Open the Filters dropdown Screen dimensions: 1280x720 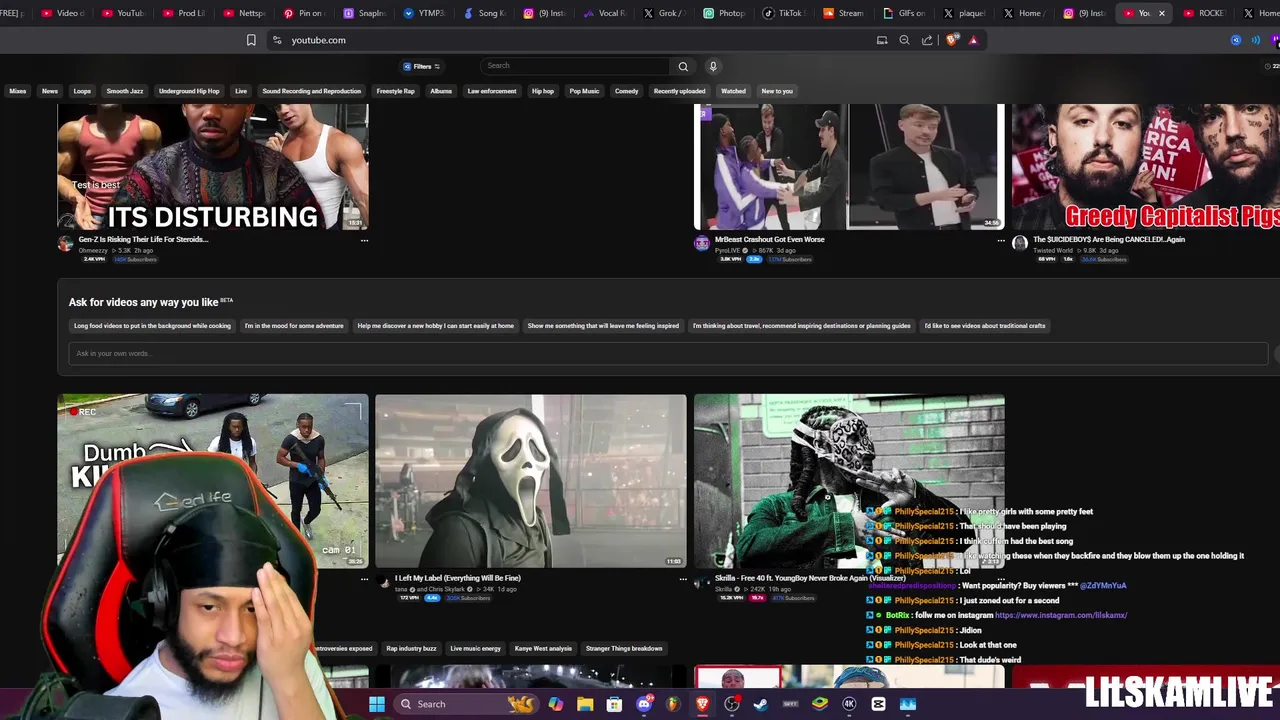click(x=422, y=66)
